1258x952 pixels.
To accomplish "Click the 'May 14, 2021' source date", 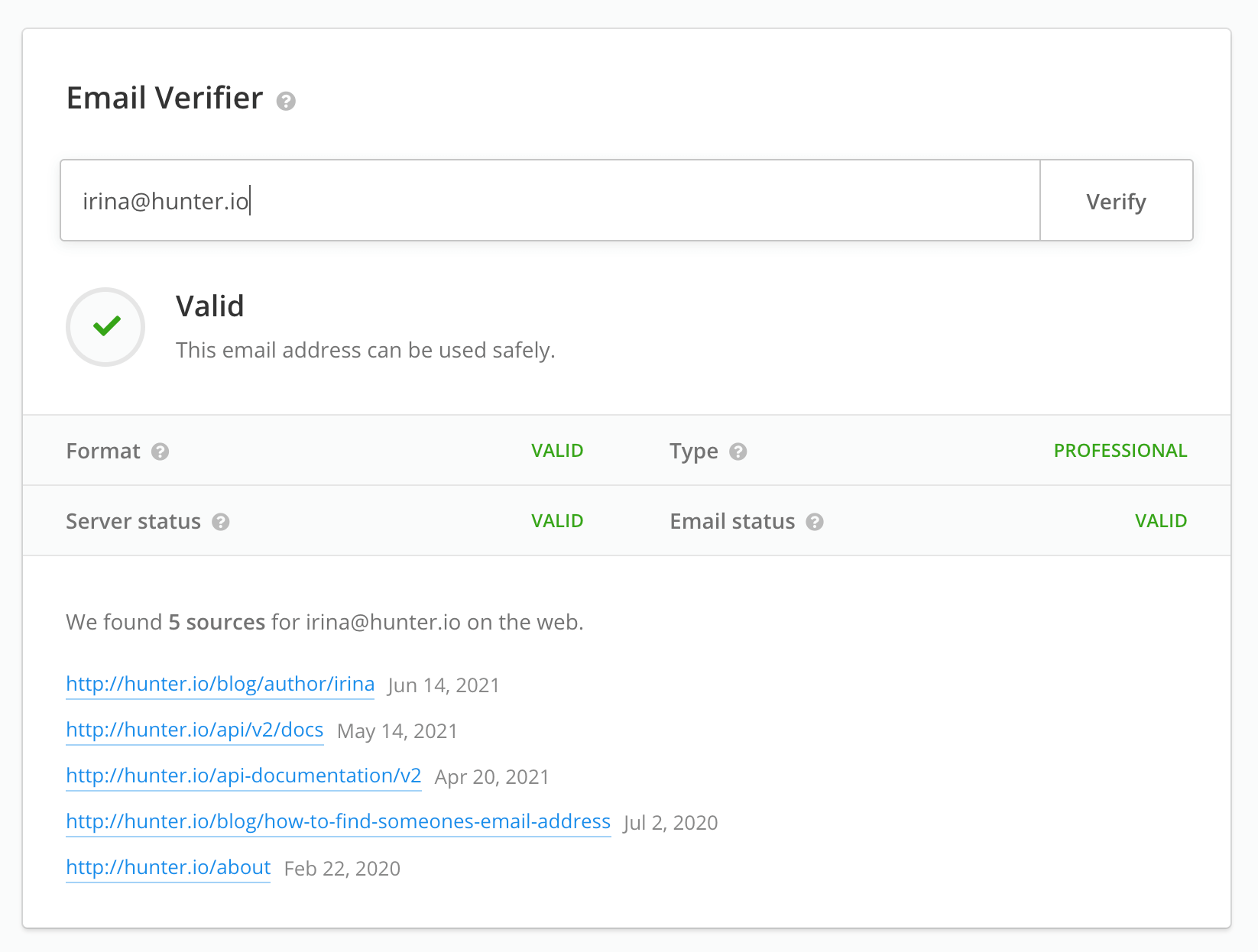I will [397, 731].
